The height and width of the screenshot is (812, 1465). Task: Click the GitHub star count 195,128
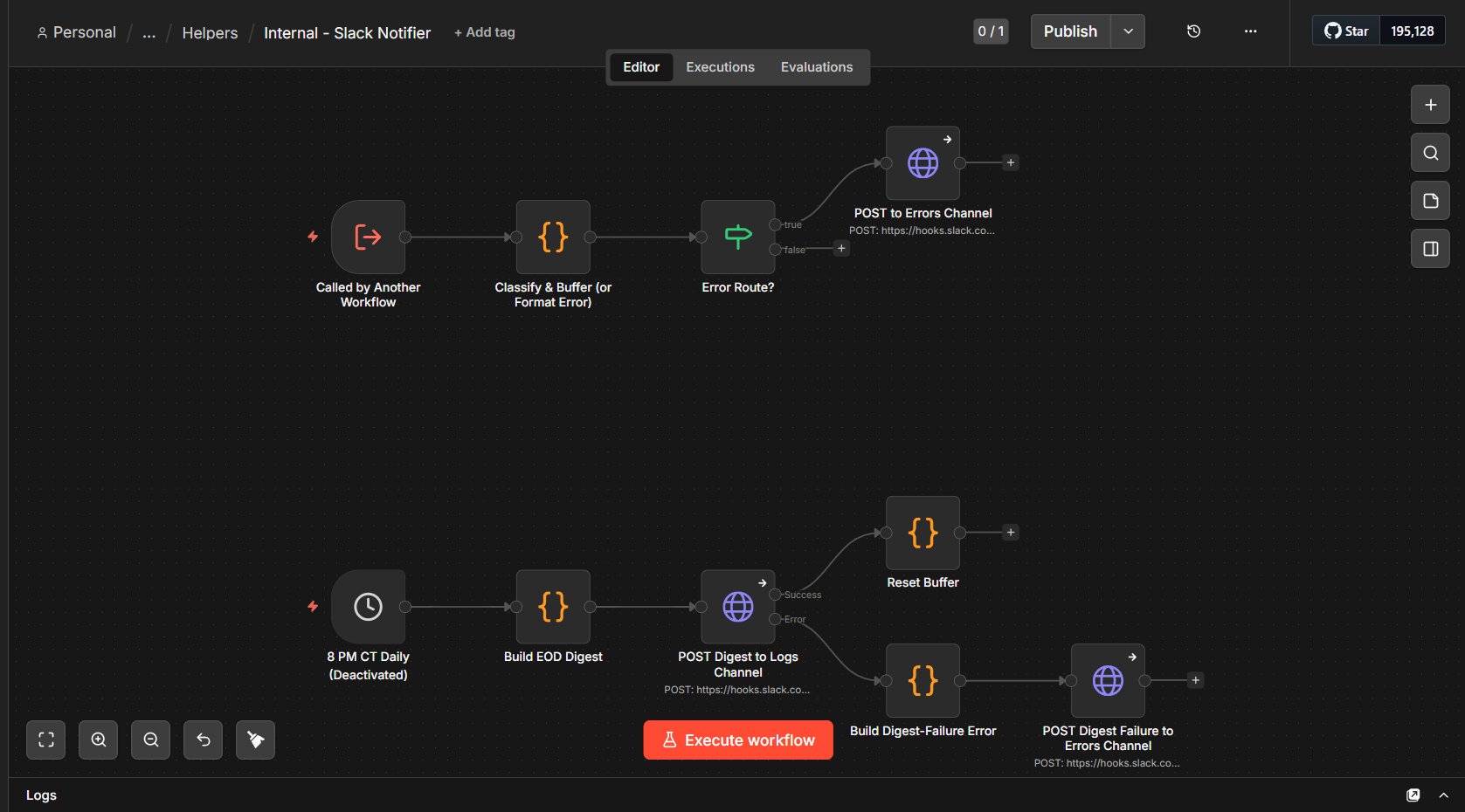click(x=1413, y=31)
